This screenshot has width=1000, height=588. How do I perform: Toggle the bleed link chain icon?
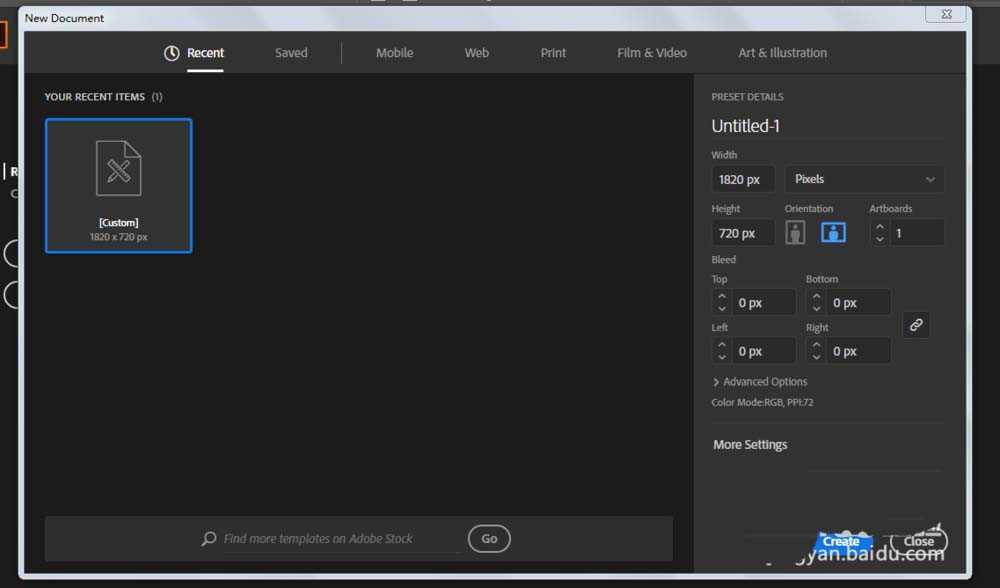[916, 325]
